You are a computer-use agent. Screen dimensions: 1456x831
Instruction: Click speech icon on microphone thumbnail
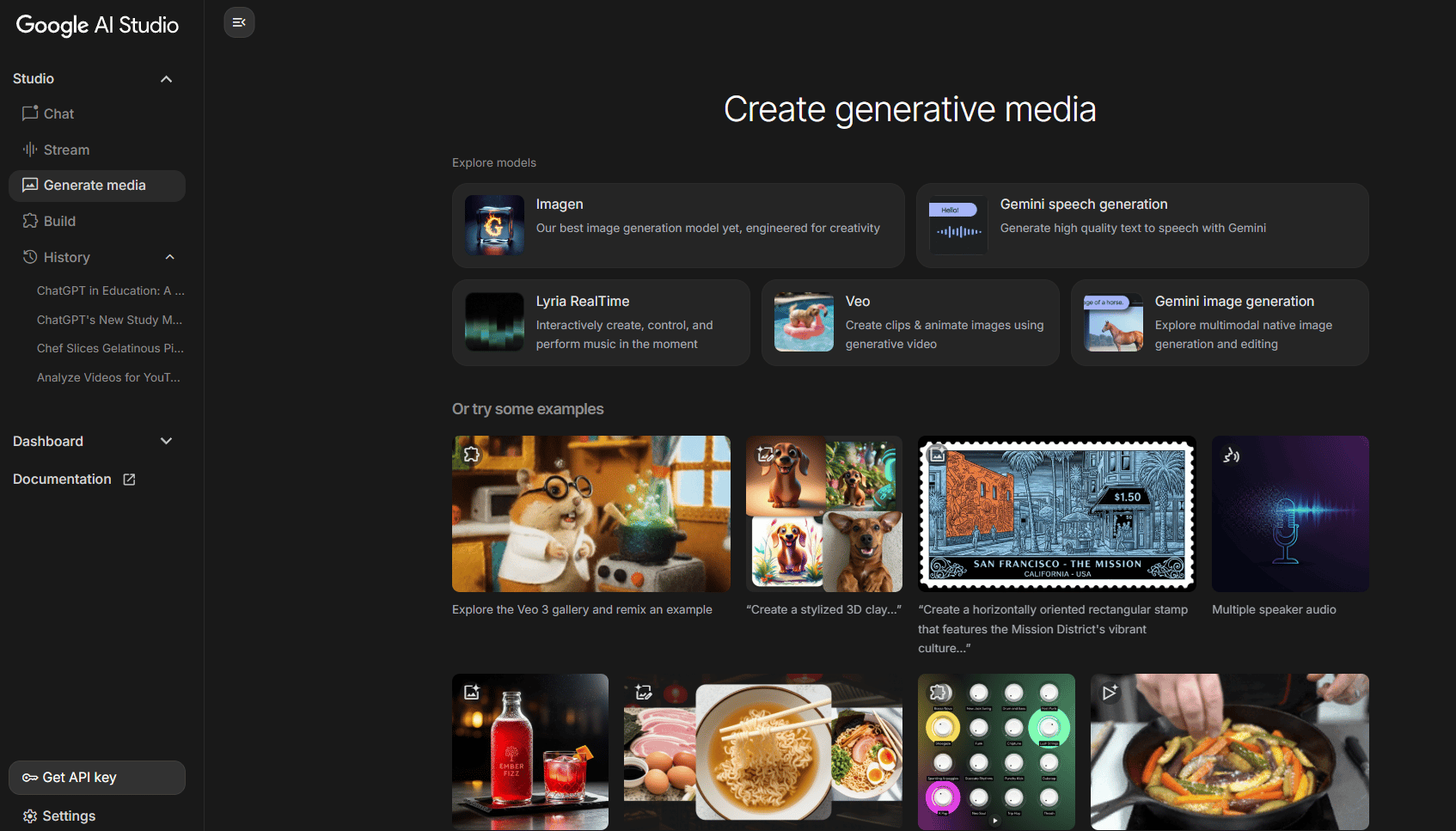[1231, 455]
